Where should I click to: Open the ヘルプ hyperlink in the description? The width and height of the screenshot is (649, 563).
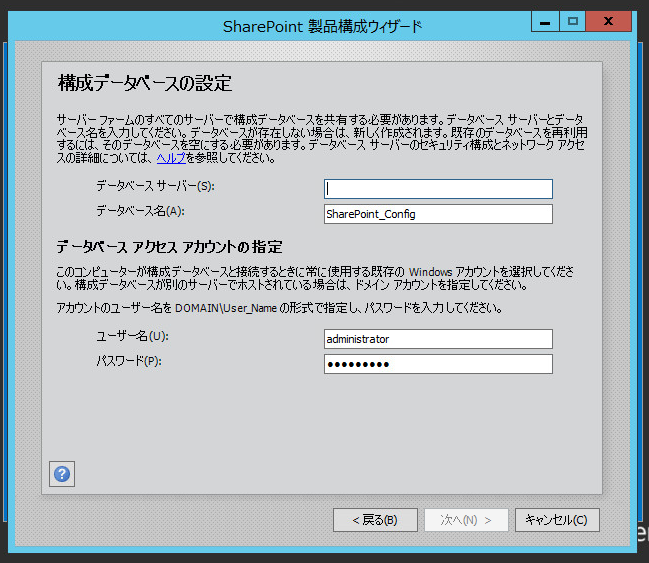(x=171, y=158)
